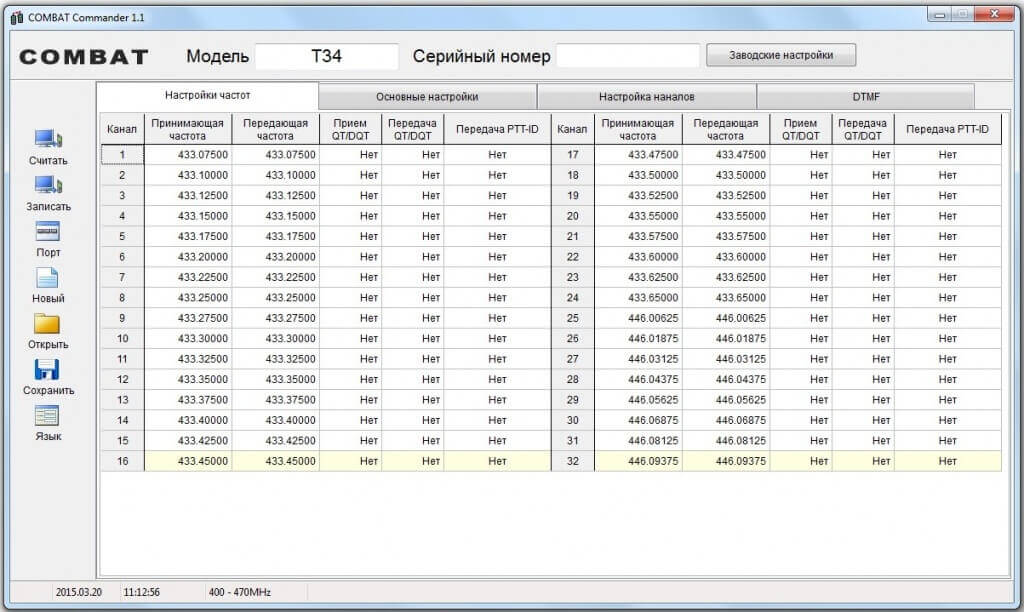This screenshot has height=612, width=1024.
Task: Open the Основные настройки tab
Action: (427, 97)
